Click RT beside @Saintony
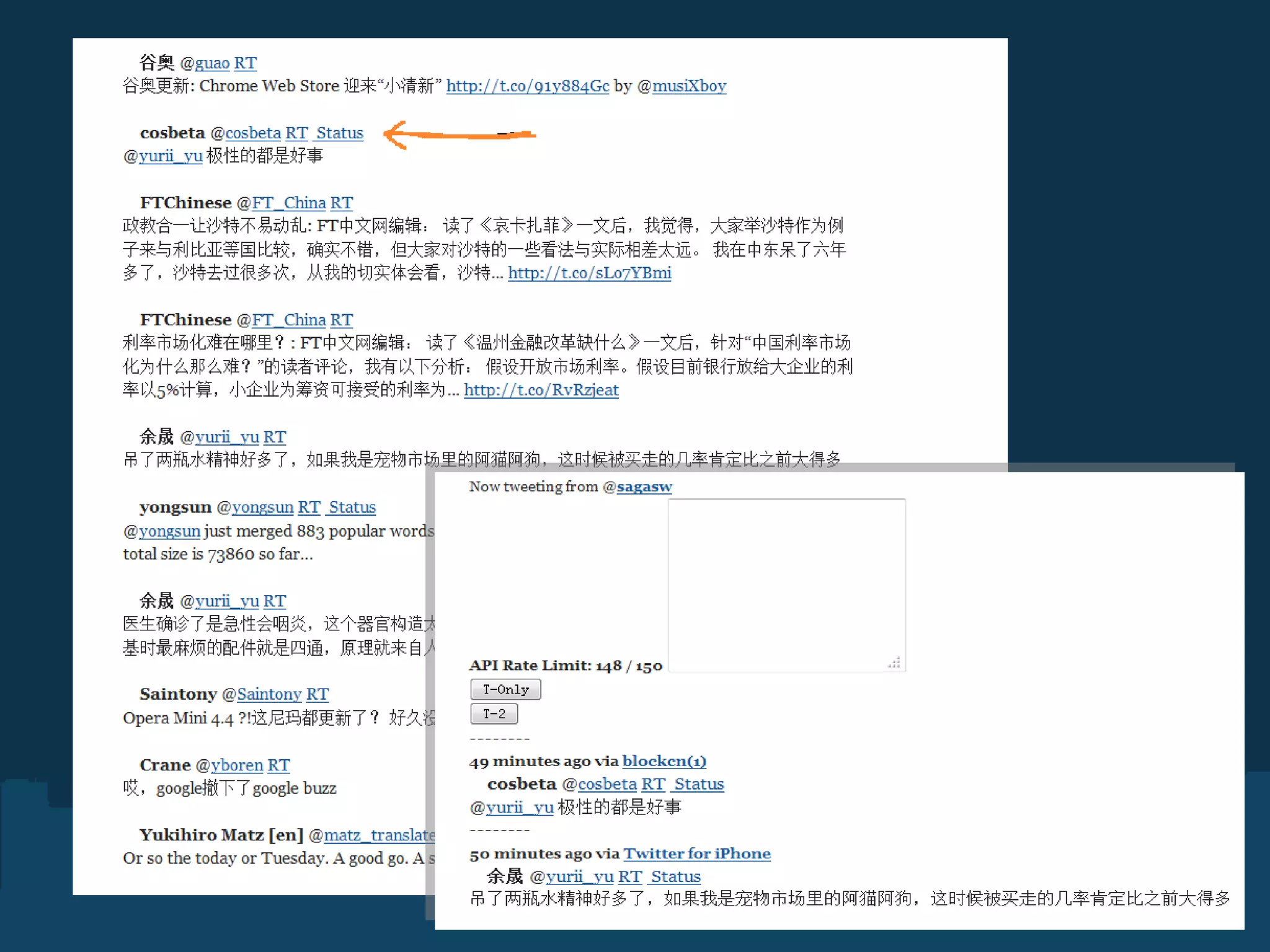1270x952 pixels. tap(317, 694)
